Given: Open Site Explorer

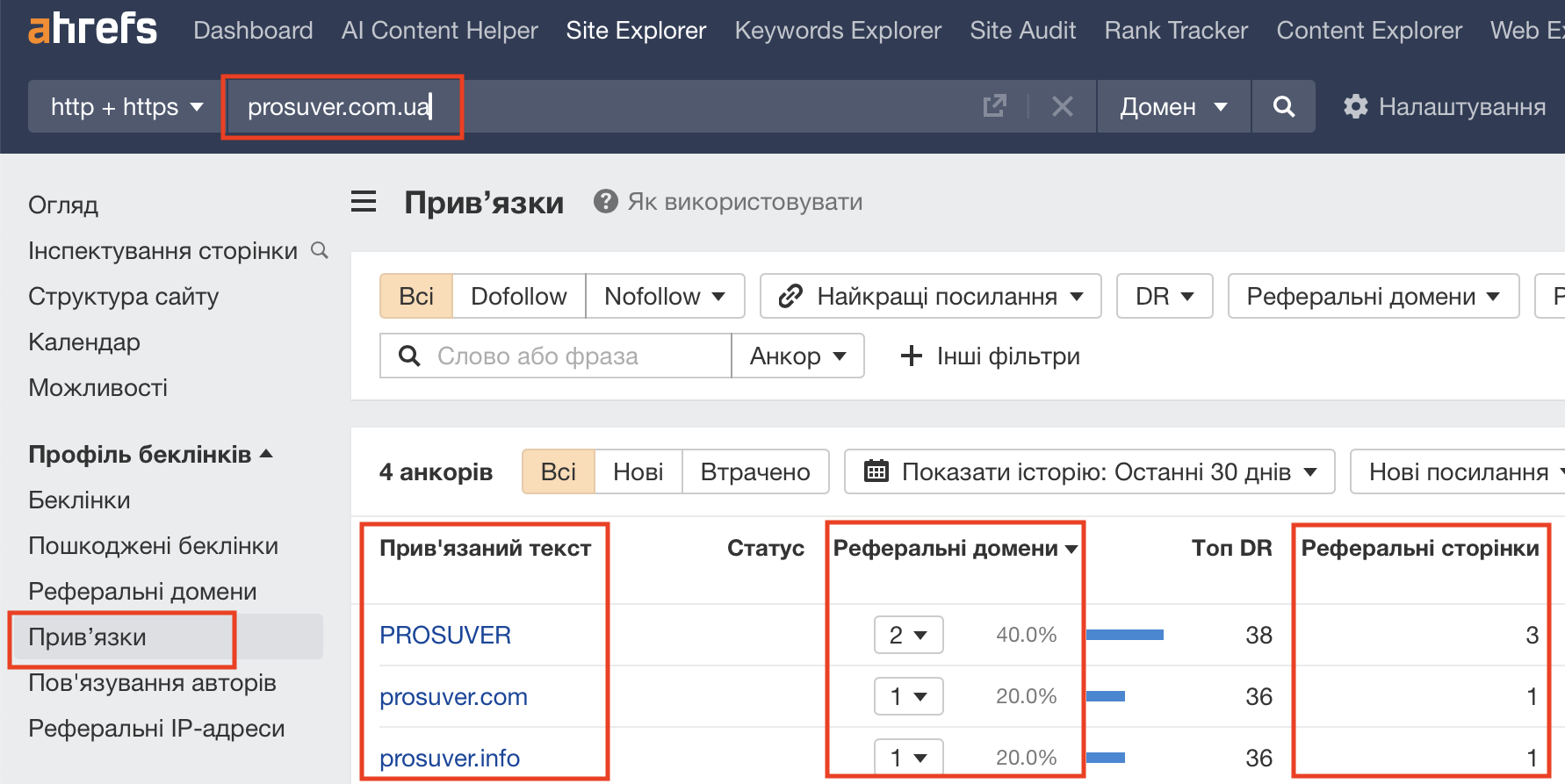Looking at the screenshot, I should coord(636,30).
